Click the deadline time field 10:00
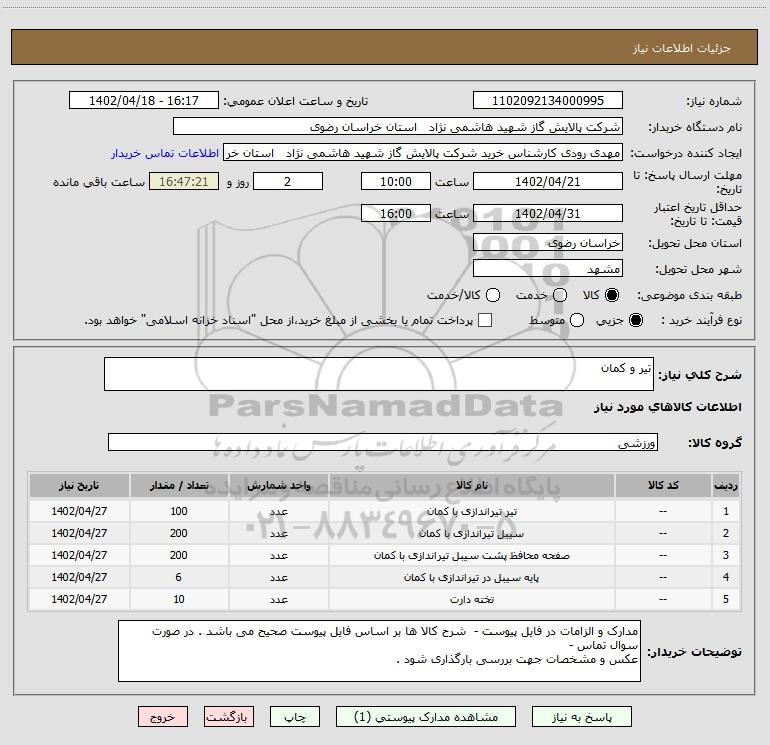Image resolution: width=770 pixels, height=745 pixels. (396, 181)
